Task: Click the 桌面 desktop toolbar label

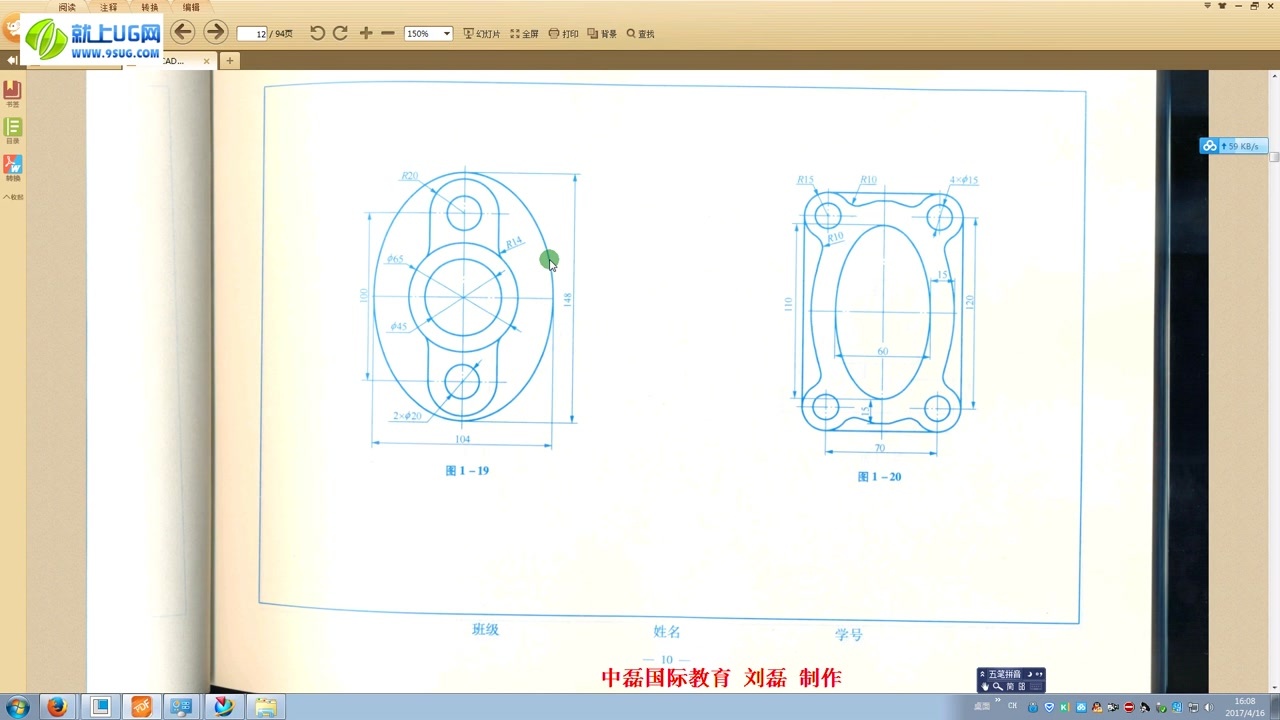Action: tap(982, 707)
